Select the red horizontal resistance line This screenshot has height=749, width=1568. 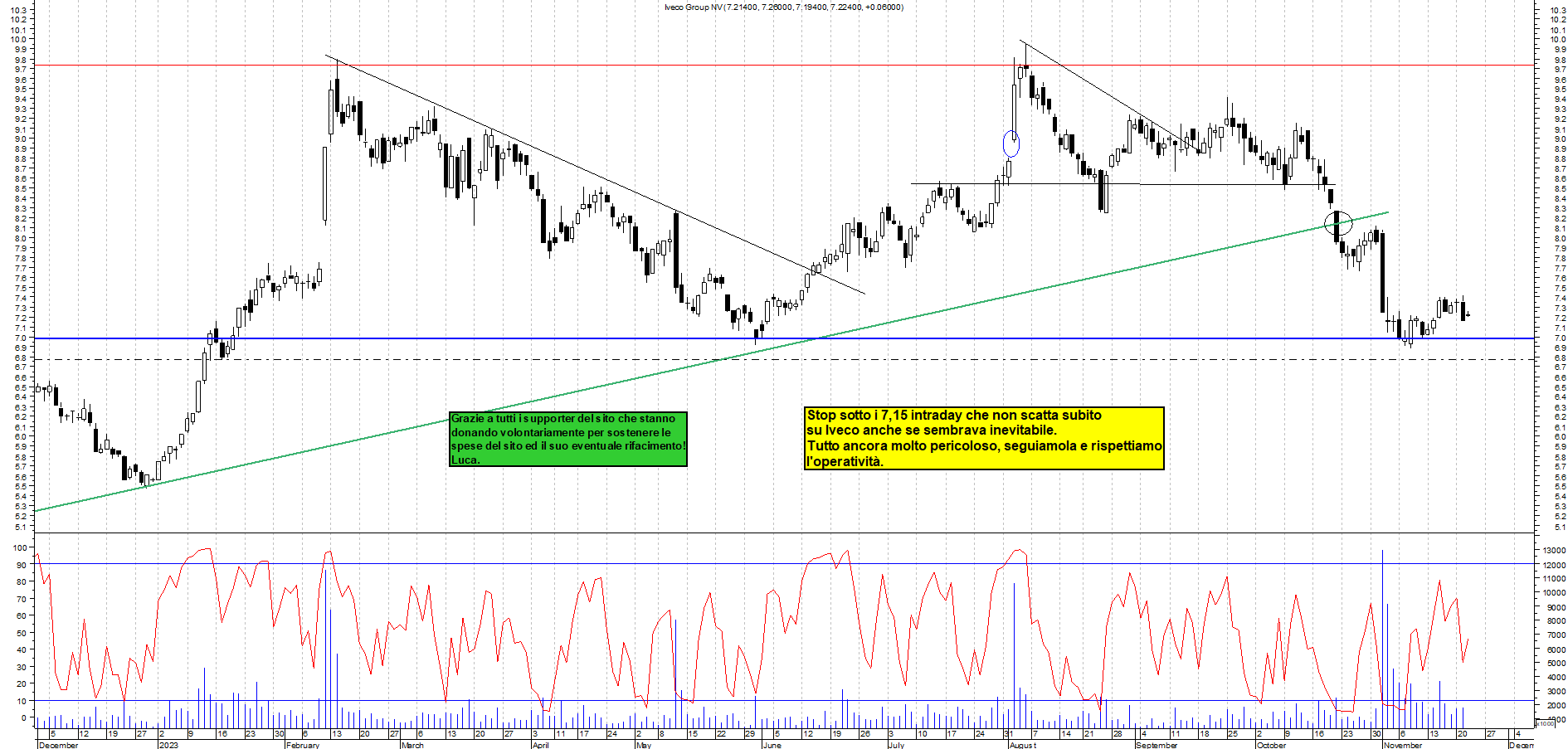784,65
